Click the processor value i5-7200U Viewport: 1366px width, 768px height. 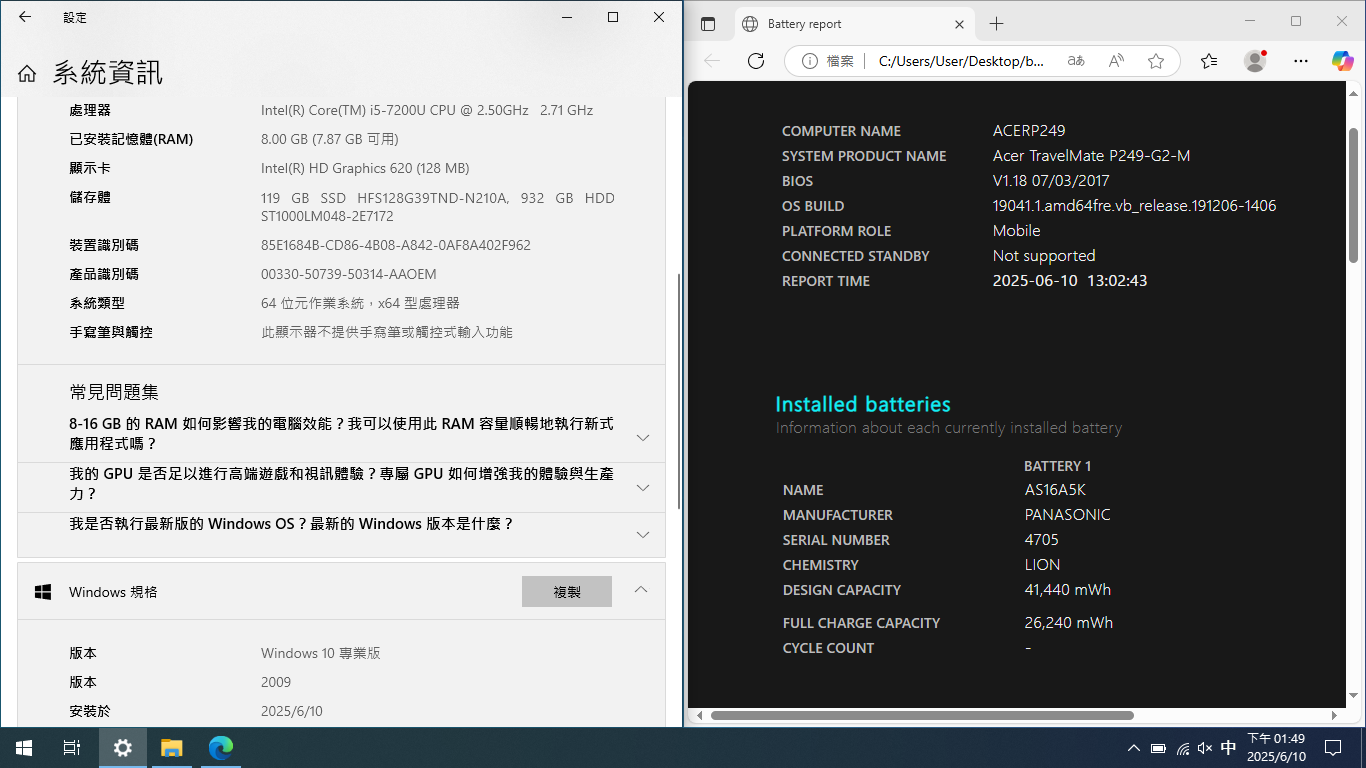coord(427,110)
